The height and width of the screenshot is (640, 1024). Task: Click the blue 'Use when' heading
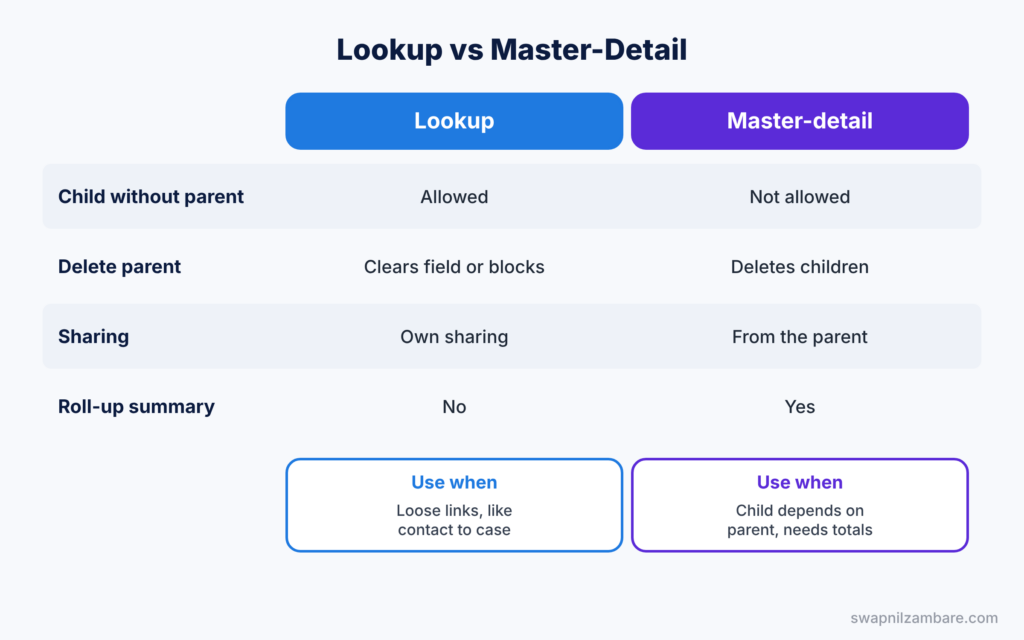point(454,482)
